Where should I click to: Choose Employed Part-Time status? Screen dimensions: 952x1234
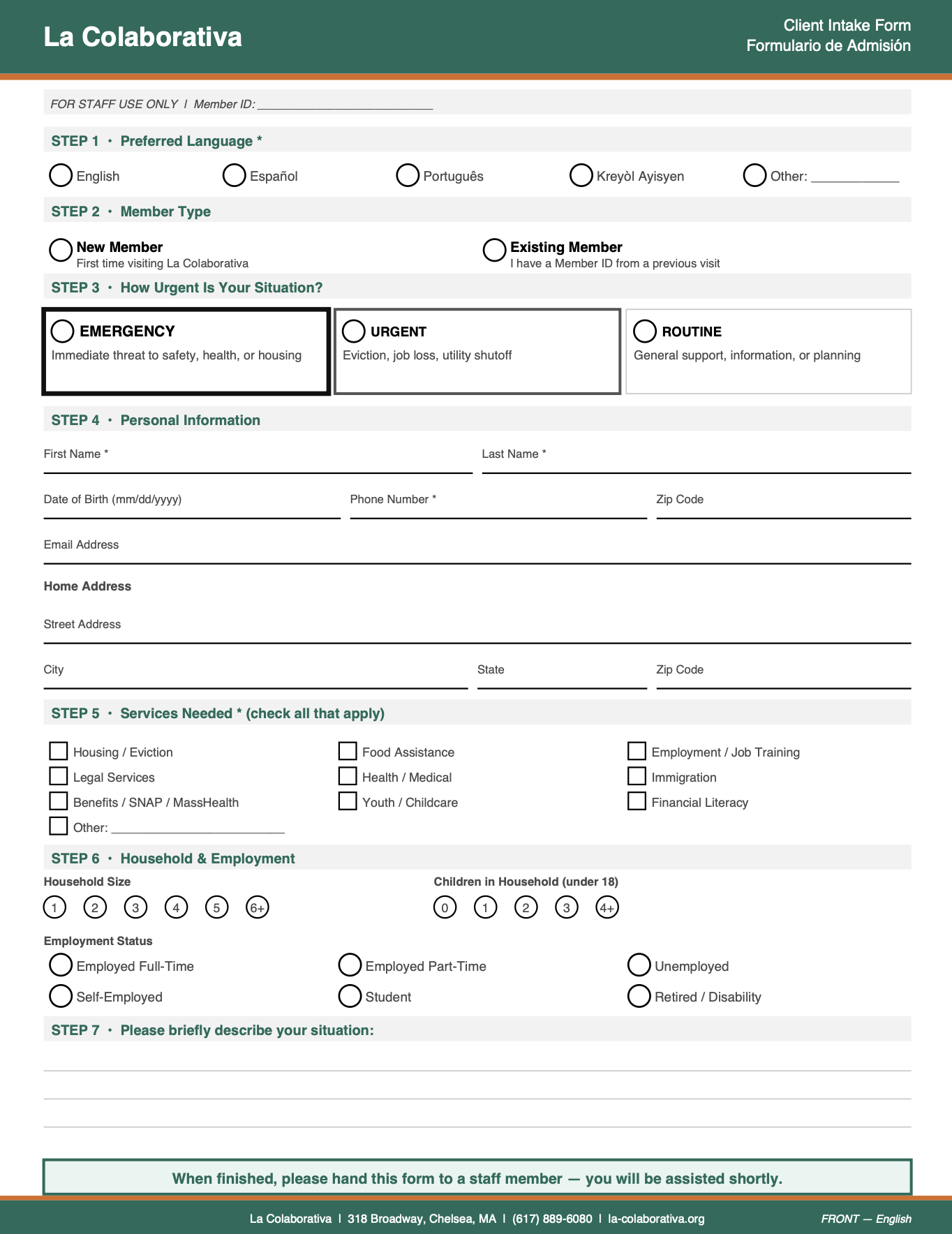tap(350, 965)
